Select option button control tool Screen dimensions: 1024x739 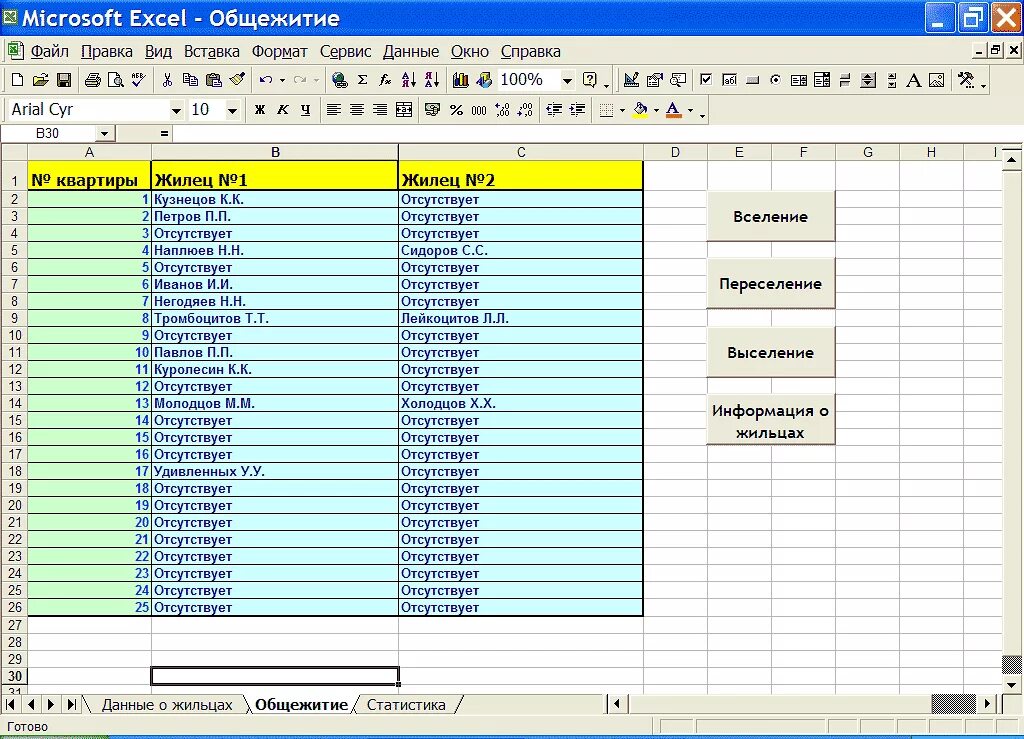pos(775,80)
